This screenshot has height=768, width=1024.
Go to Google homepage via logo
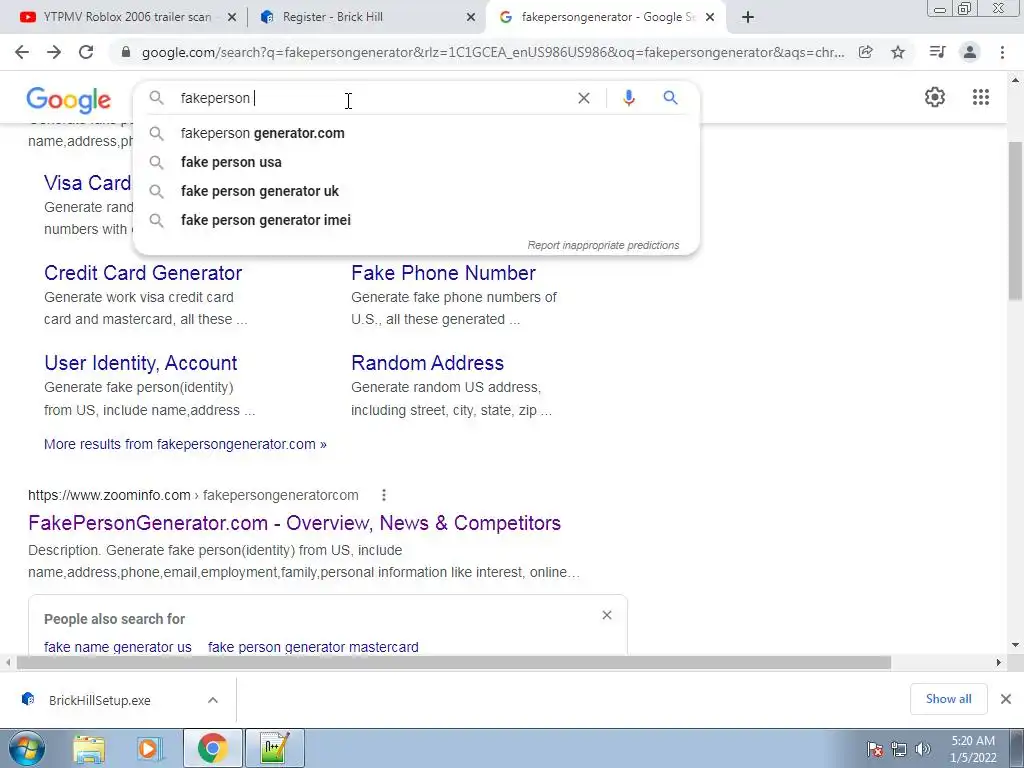(x=69, y=100)
